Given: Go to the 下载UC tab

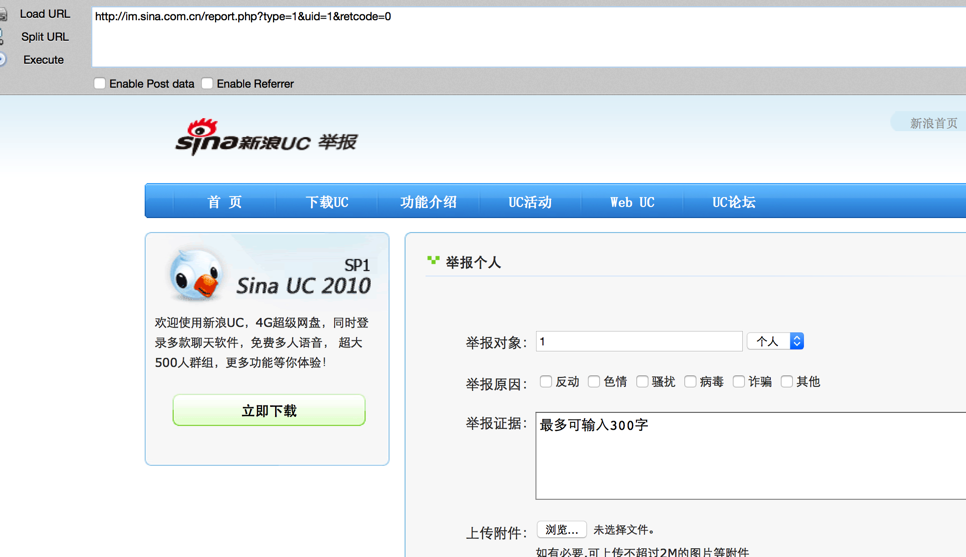Looking at the screenshot, I should pos(327,202).
